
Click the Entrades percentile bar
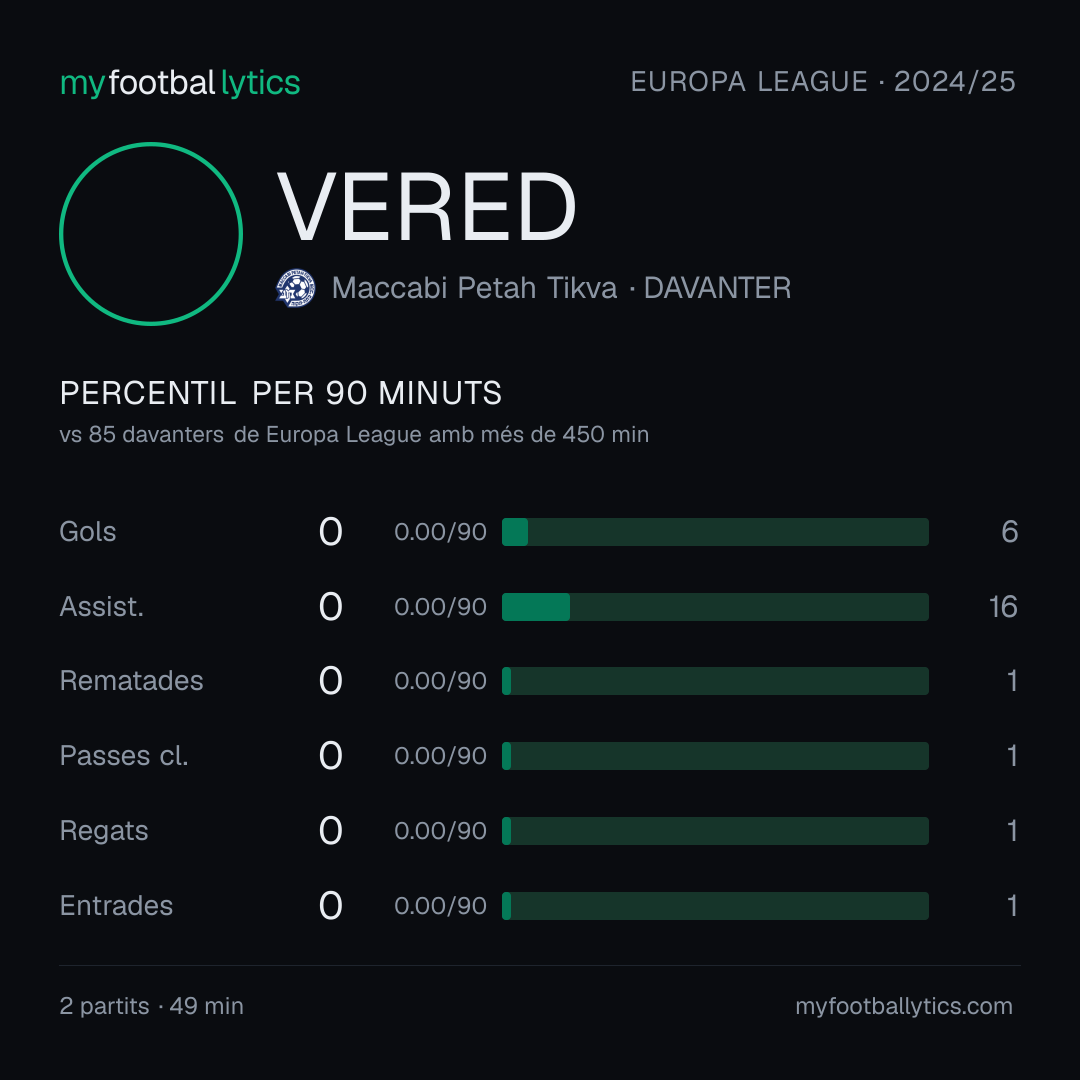[715, 906]
